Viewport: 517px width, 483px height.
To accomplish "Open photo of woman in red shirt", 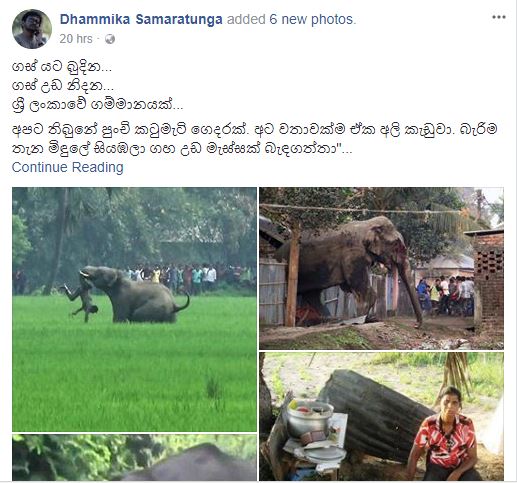I will tap(381, 416).
